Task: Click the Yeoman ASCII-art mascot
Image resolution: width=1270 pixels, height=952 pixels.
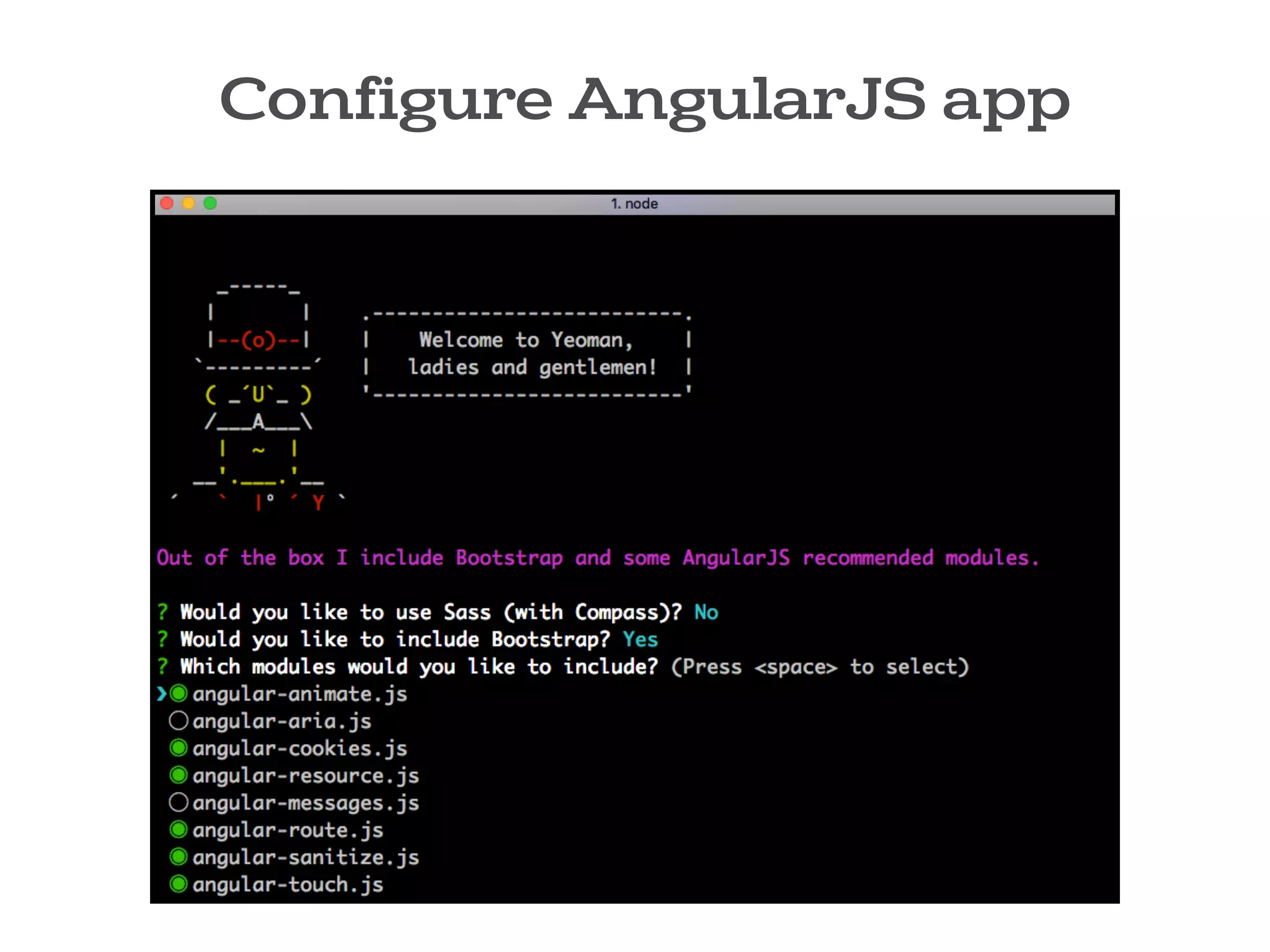Action: coord(258,397)
